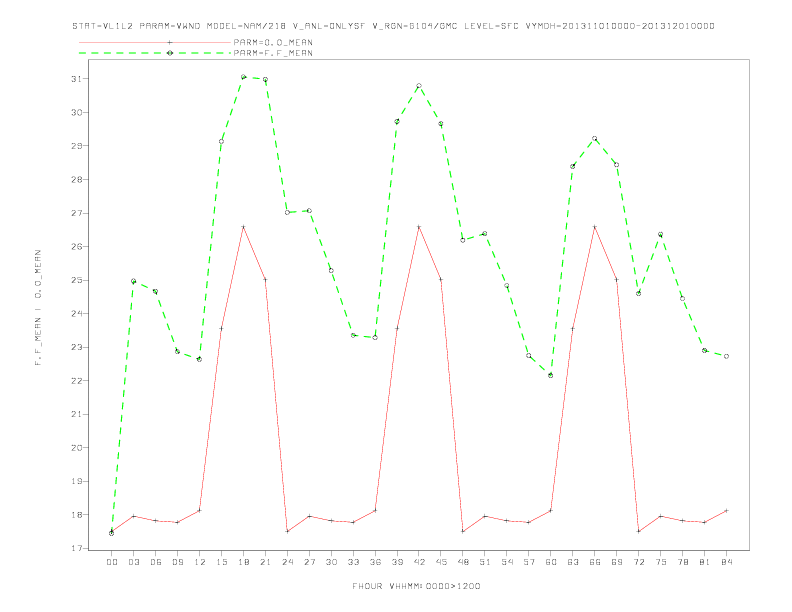The width and height of the screenshot is (792, 612).
Task: Select the green dashed legend sample marker
Action: pos(170,53)
